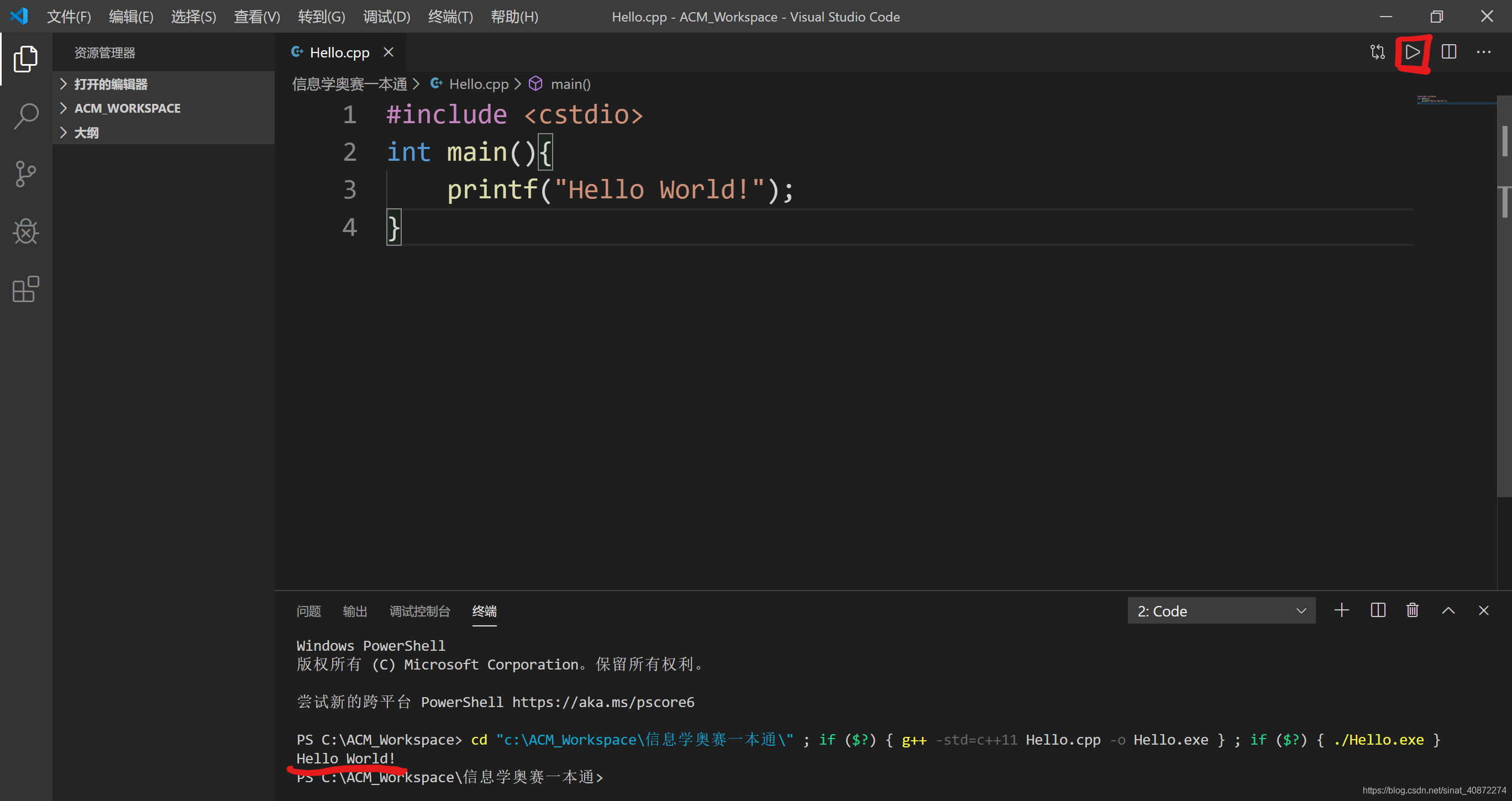Click the C++ file icon in Hello.cpp tab
This screenshot has width=1512, height=801.
(x=297, y=51)
